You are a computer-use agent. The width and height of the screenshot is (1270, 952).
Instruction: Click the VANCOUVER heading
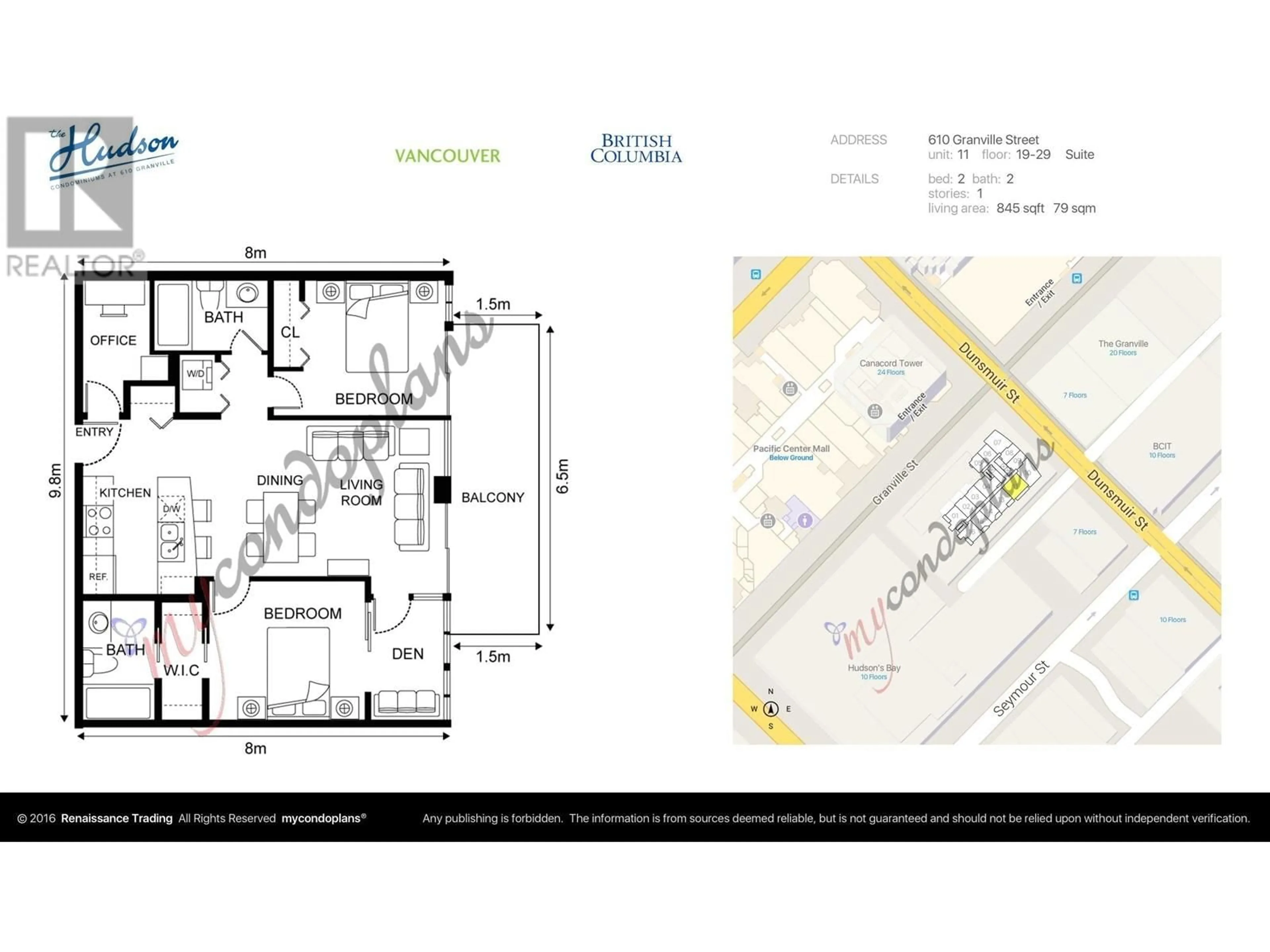[x=447, y=155]
